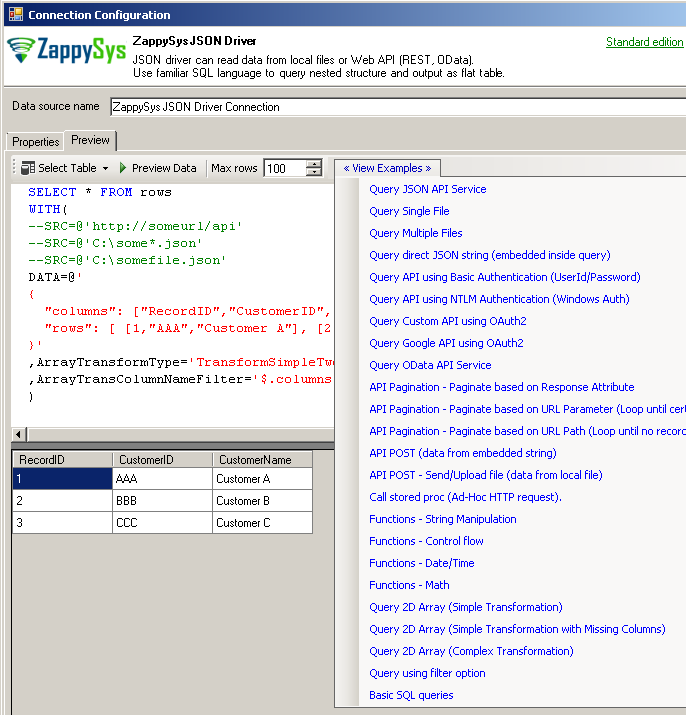Open the Select Table dropdown arrow

[106, 168]
